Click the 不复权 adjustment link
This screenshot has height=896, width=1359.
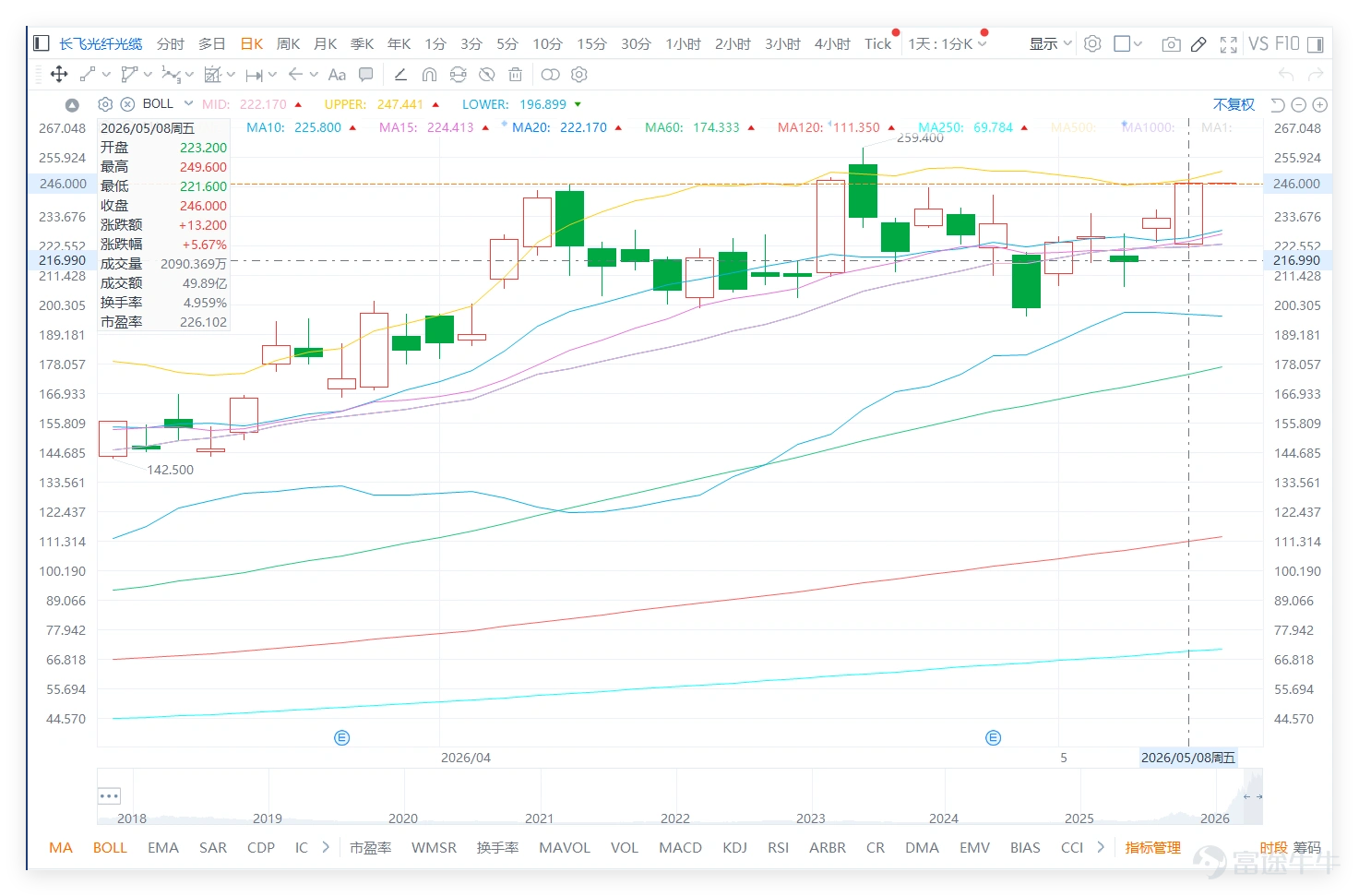pyautogui.click(x=1234, y=105)
